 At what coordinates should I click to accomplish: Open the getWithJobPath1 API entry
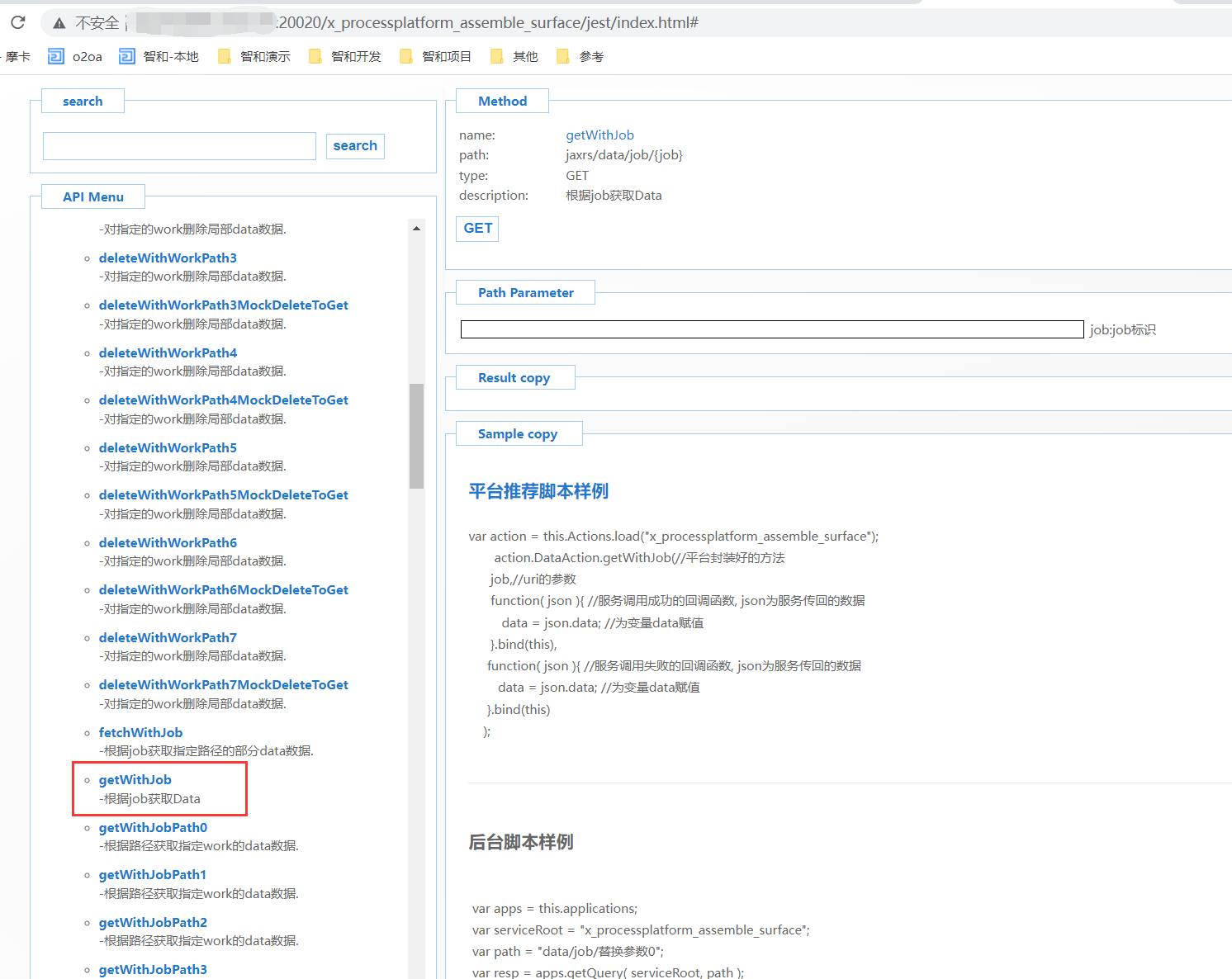pos(153,874)
